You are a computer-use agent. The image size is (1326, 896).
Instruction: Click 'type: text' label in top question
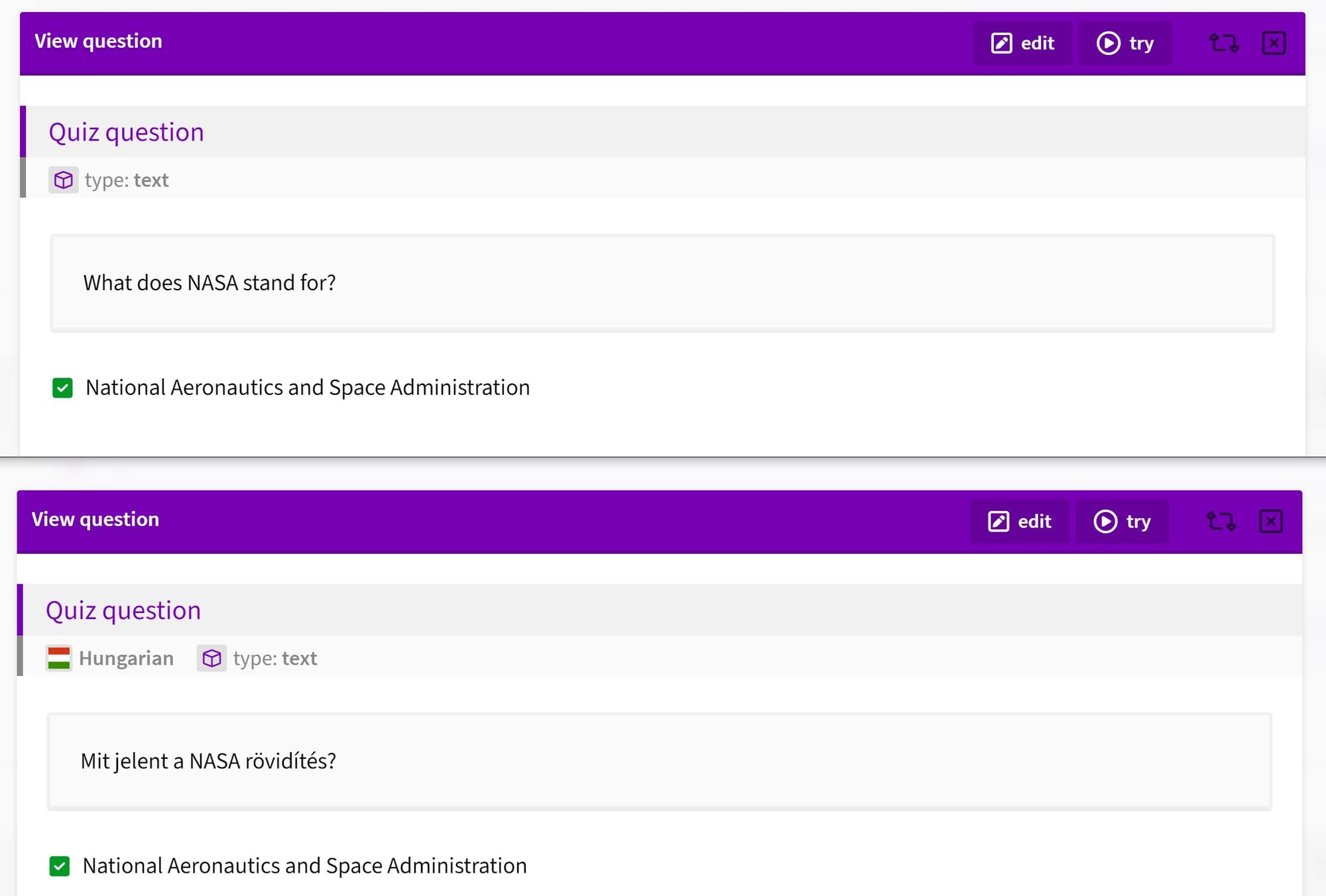tap(127, 180)
